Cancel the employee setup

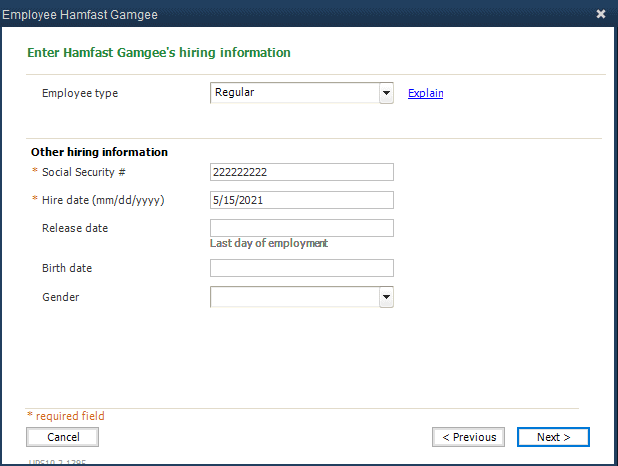(63, 437)
